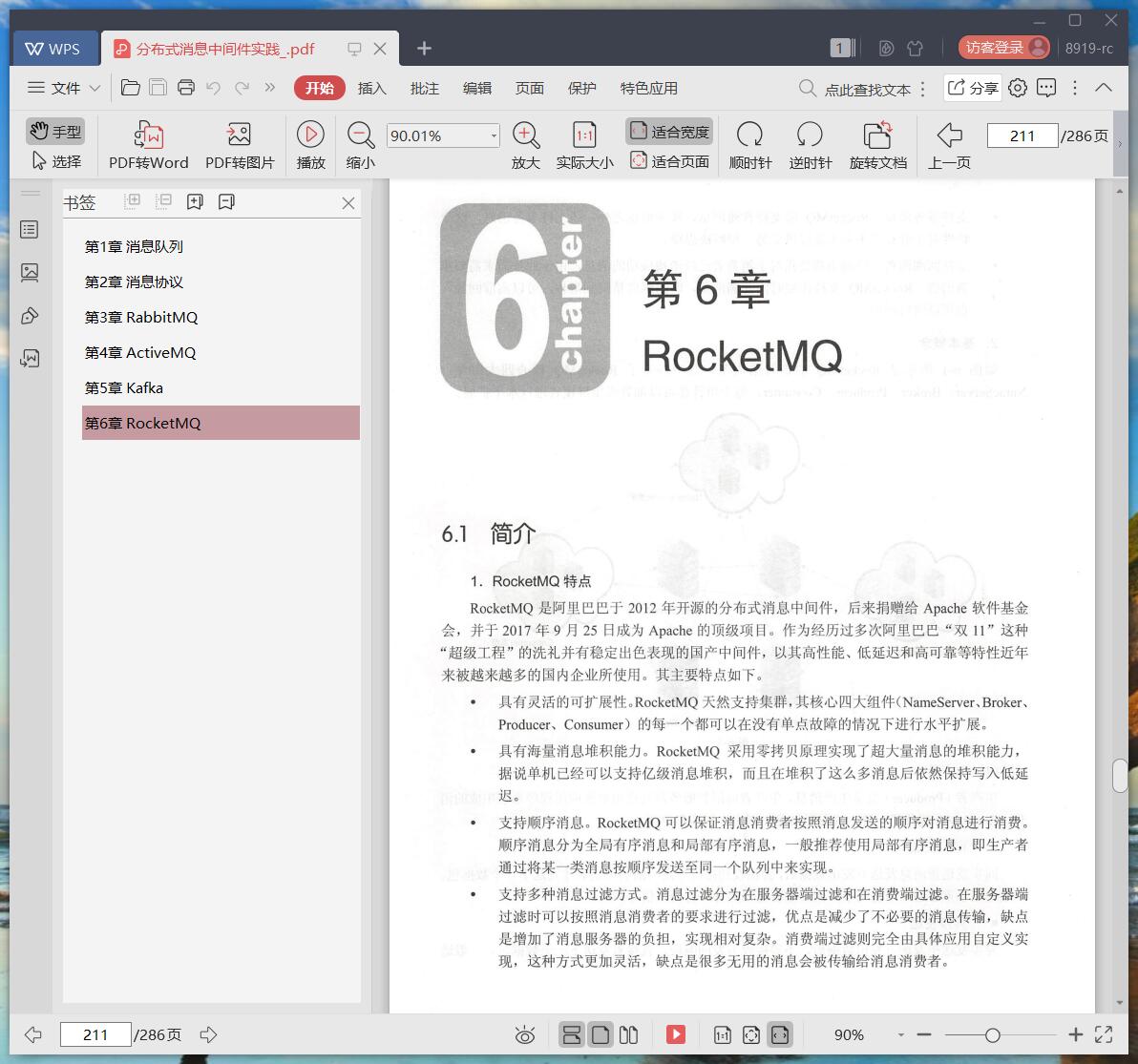Toggle fit width (适合宽度) in the ribbon

669,132
